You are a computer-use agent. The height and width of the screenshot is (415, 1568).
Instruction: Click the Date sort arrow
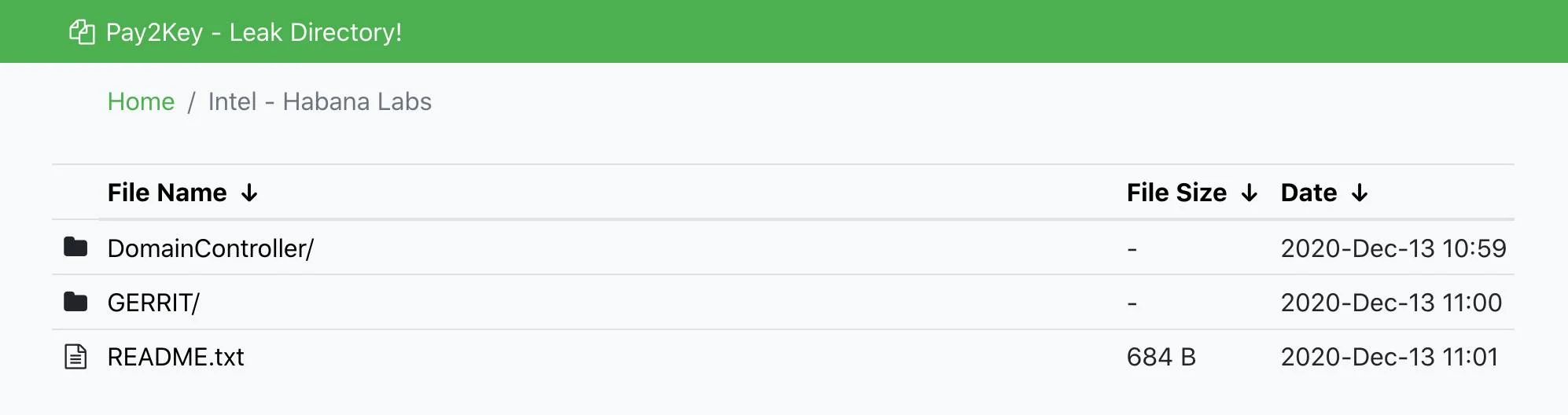pos(1360,193)
